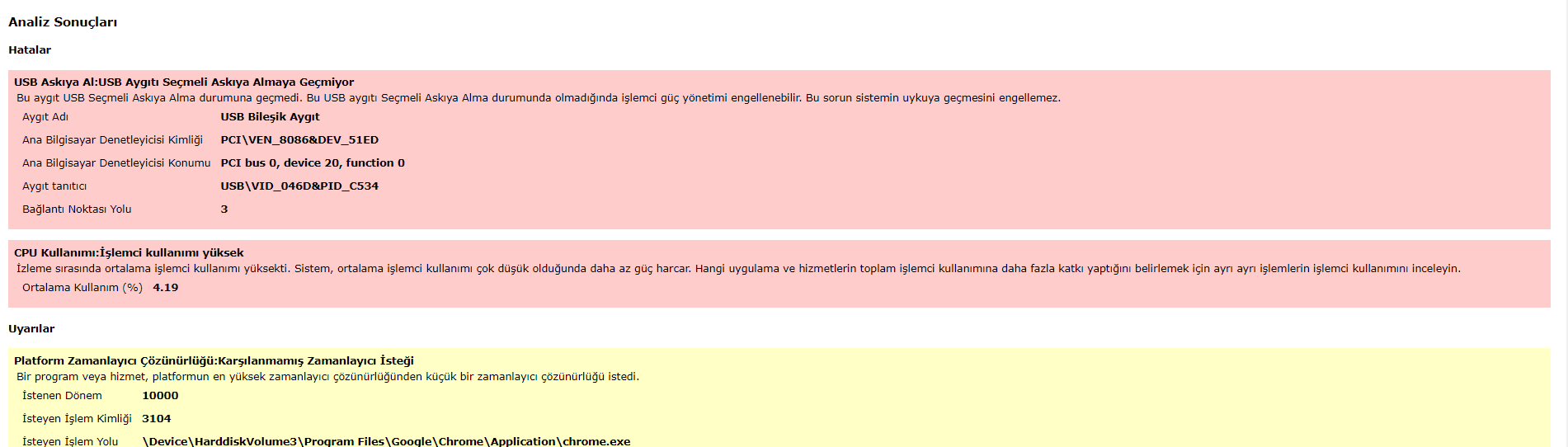Click the Bağlantı Noktası Yolu label

click(77, 209)
